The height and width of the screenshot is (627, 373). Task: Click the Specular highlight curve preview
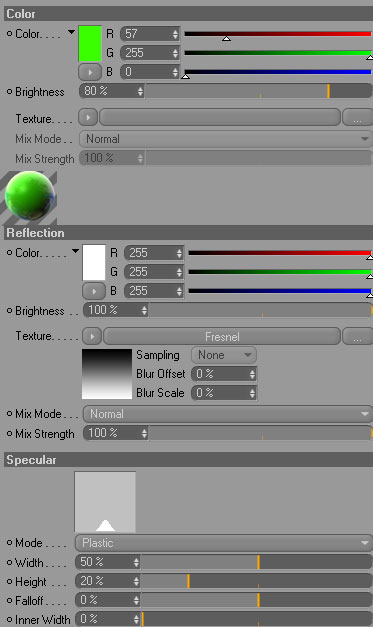pyautogui.click(x=105, y=502)
